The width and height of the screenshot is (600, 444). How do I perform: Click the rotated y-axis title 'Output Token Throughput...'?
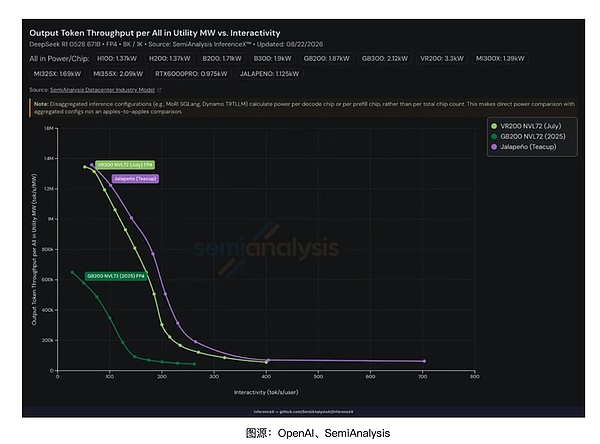tap(34, 250)
